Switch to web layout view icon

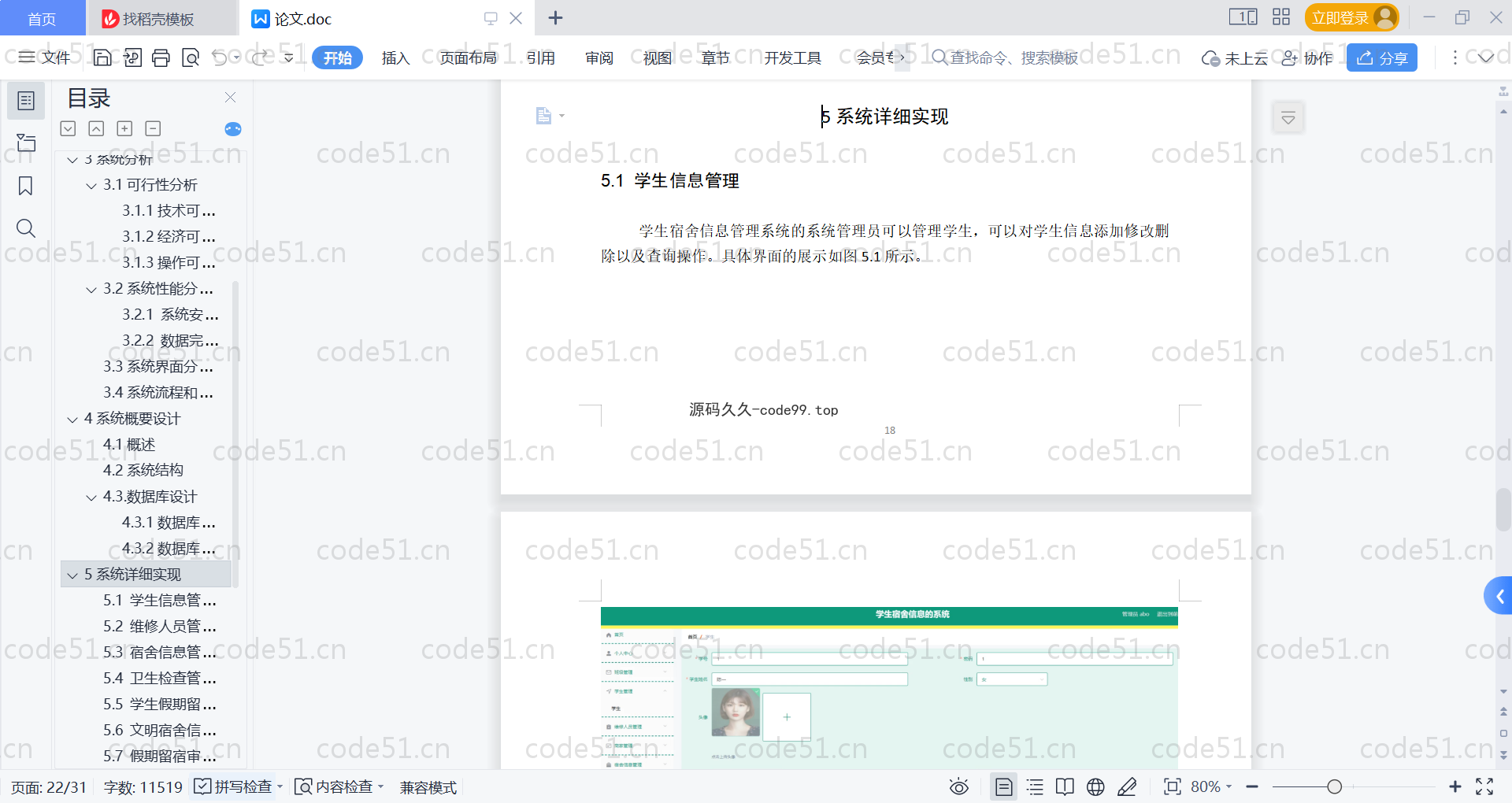click(x=1095, y=786)
